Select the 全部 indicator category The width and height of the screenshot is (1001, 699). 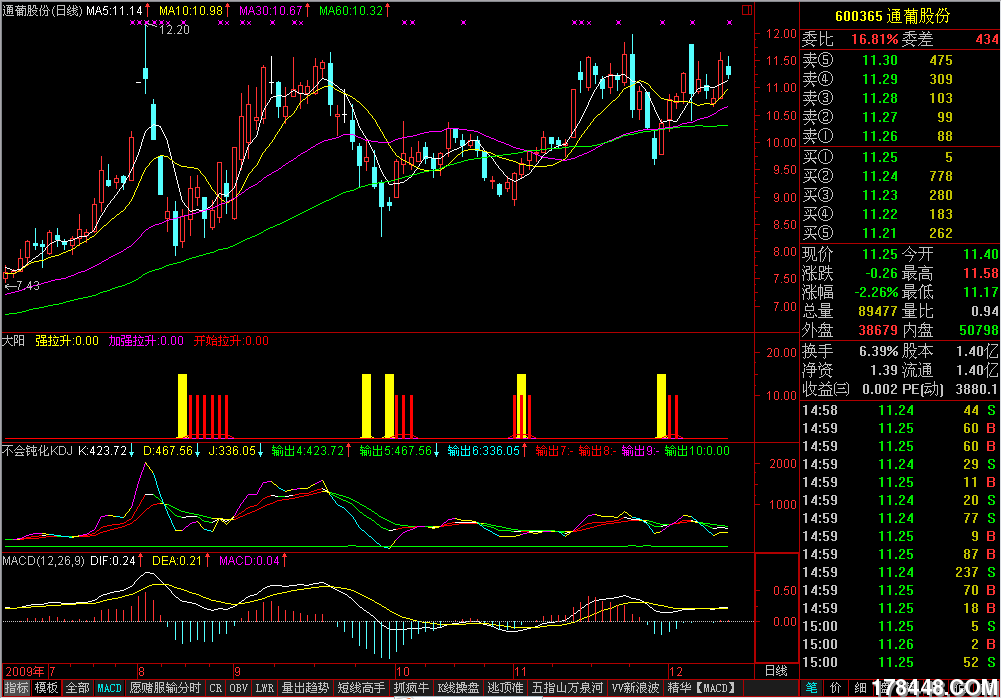click(x=78, y=688)
